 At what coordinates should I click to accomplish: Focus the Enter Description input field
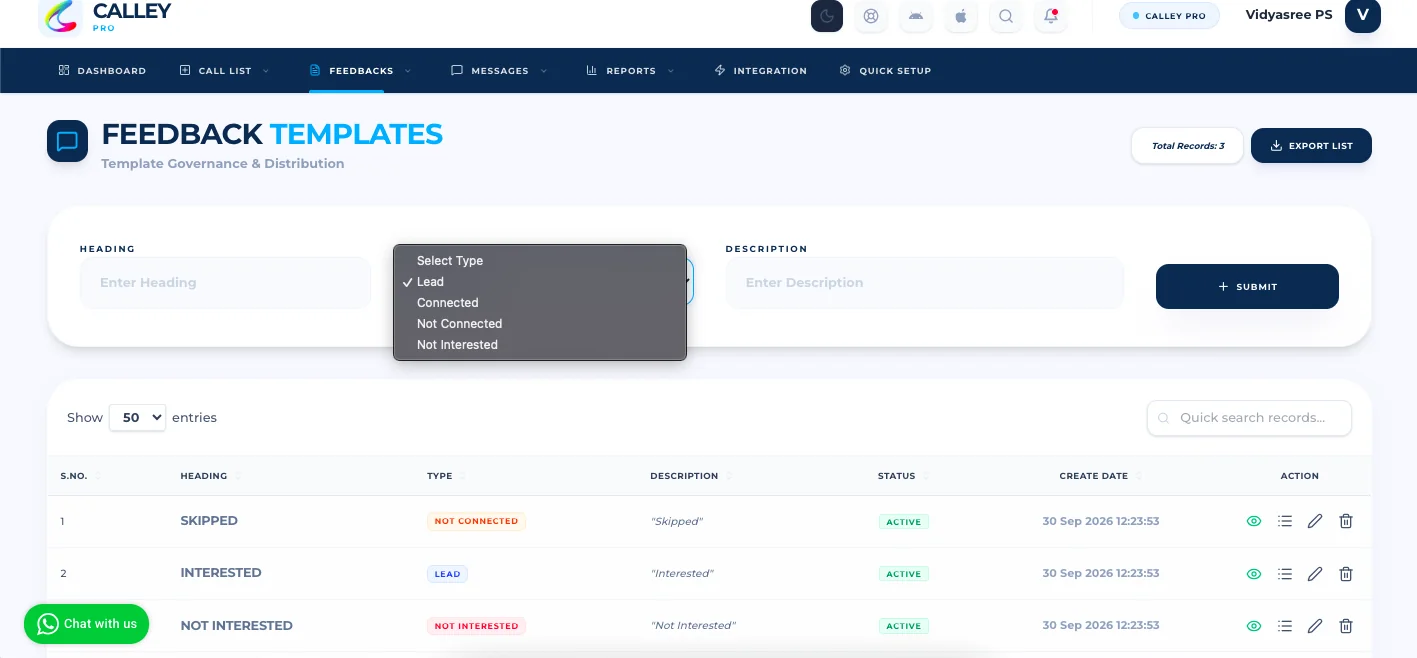click(925, 283)
